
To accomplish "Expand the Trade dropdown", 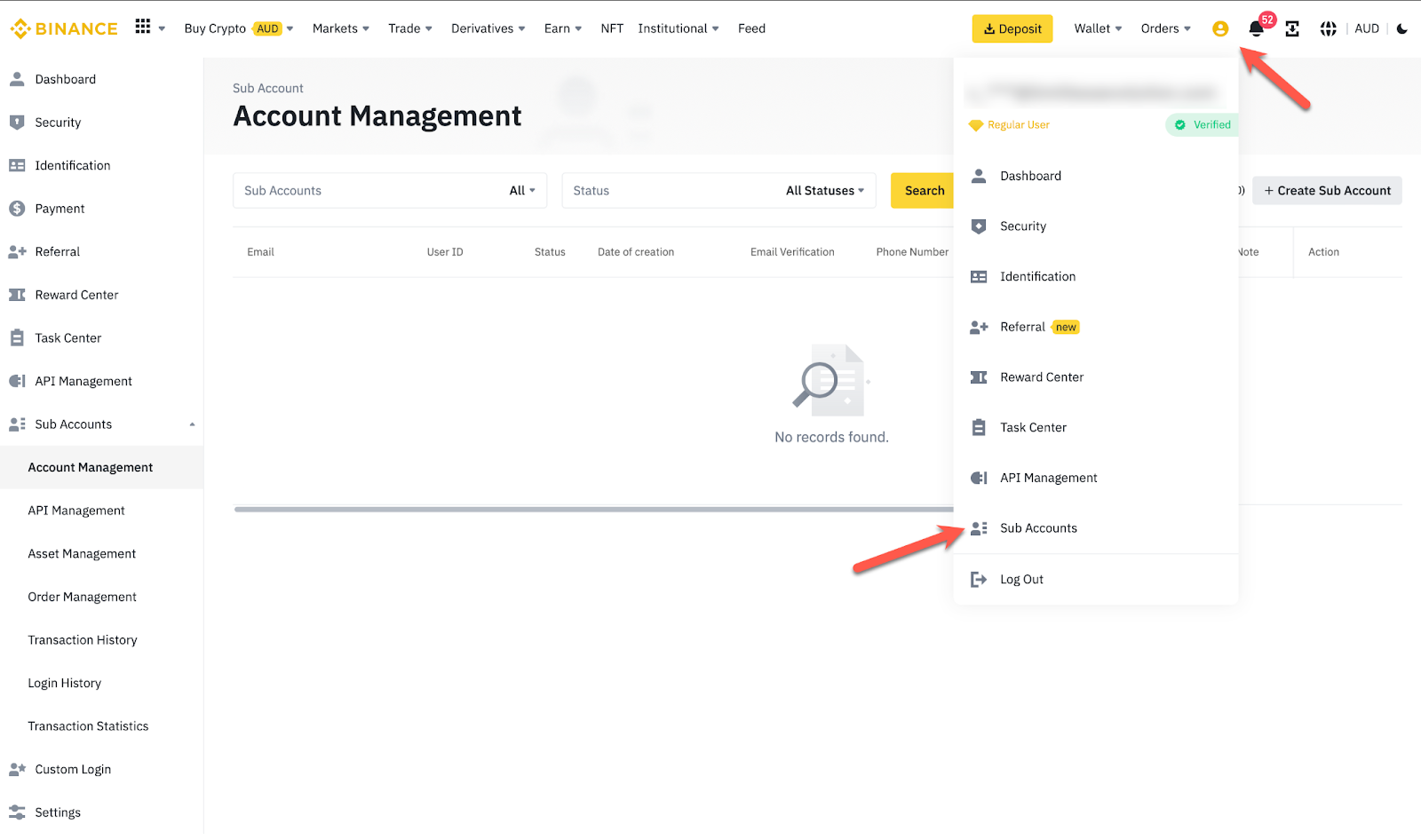I will (x=410, y=28).
